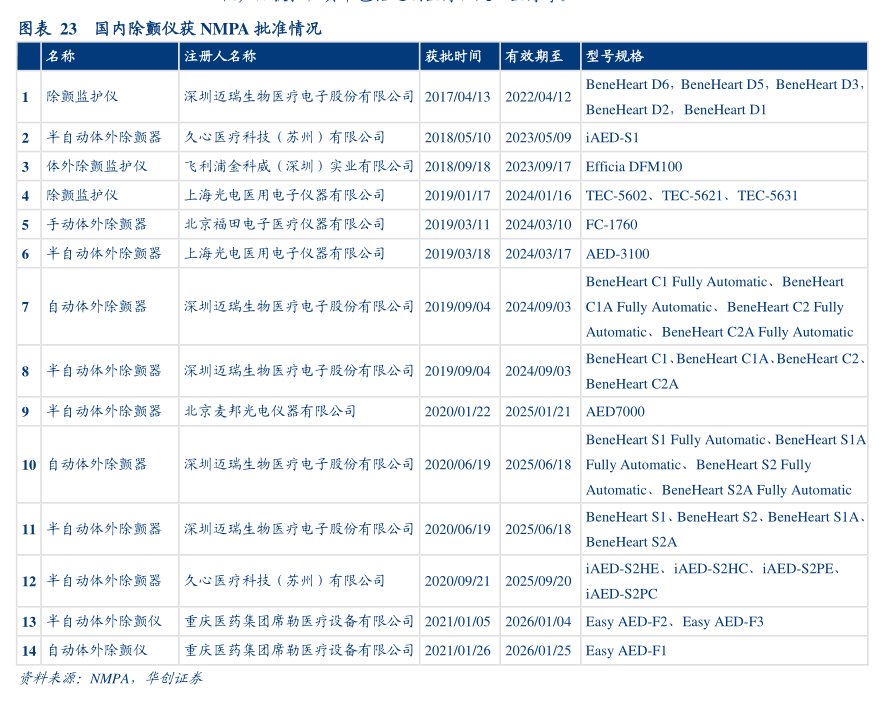Click the iAED-S1 model cell
This screenshot has width=893, height=701.
(x=612, y=138)
